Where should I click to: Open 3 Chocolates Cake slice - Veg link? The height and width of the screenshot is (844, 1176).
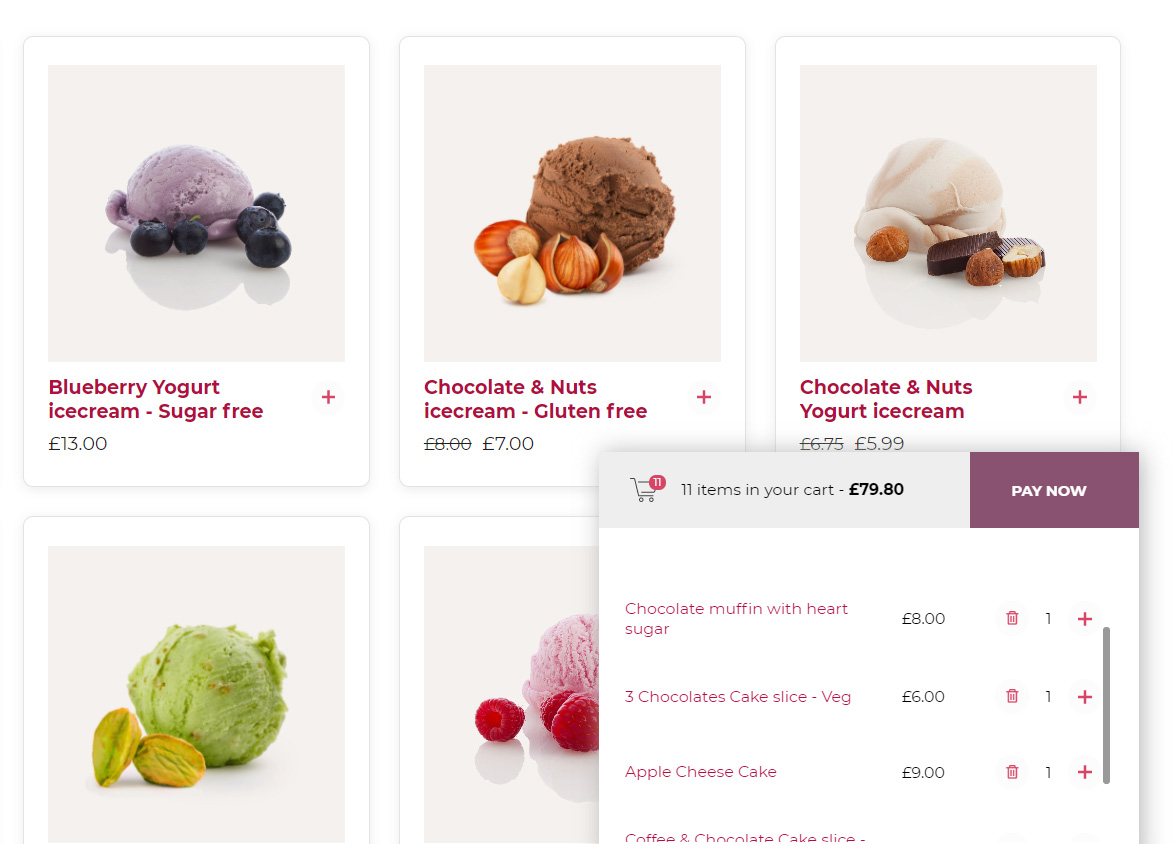pyautogui.click(x=738, y=697)
